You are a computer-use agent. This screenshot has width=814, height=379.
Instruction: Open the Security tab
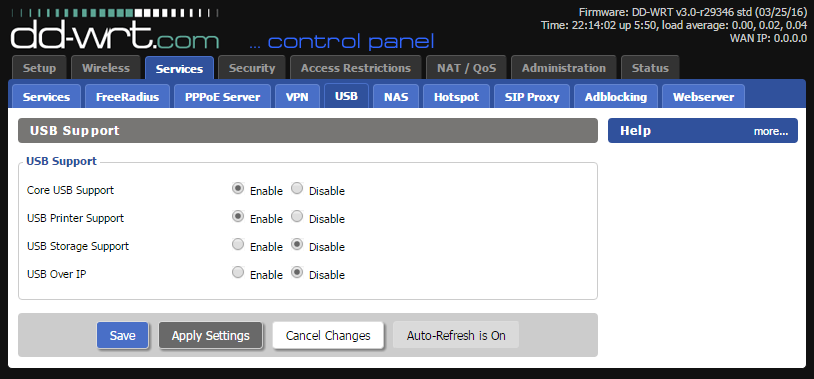[x=252, y=67]
